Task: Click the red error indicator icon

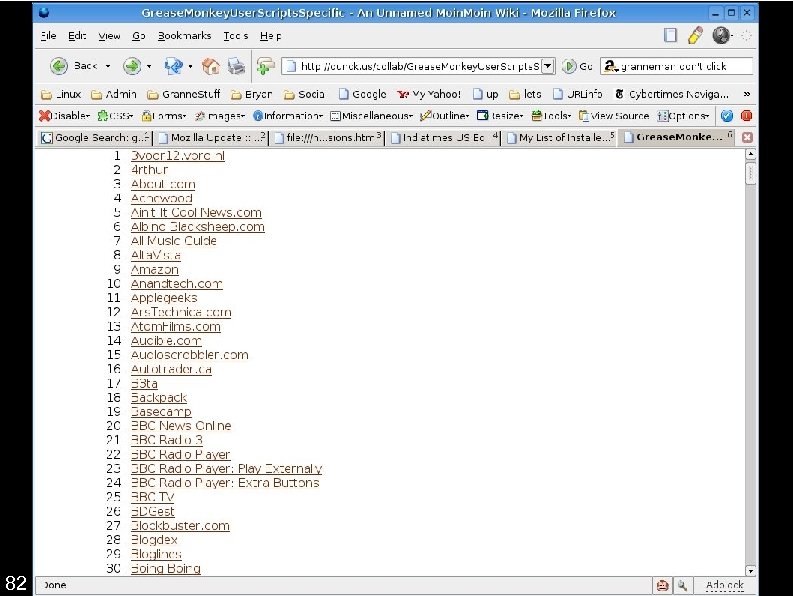Action: point(746,116)
